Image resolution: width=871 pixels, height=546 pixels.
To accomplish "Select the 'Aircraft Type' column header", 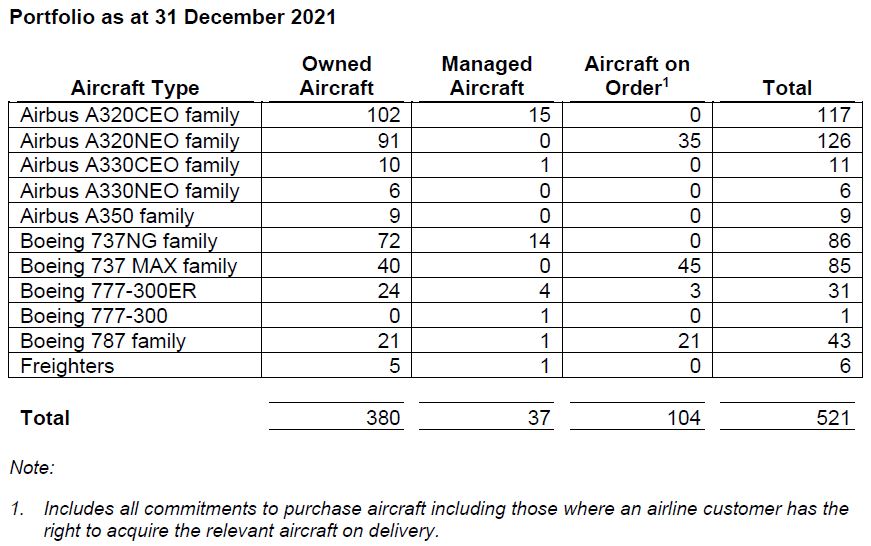I will [x=135, y=88].
